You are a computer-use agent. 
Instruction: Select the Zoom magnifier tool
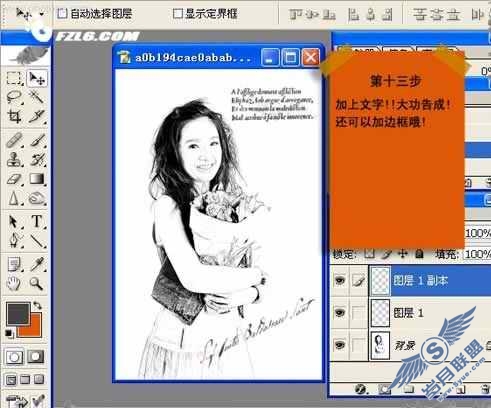click(36, 283)
